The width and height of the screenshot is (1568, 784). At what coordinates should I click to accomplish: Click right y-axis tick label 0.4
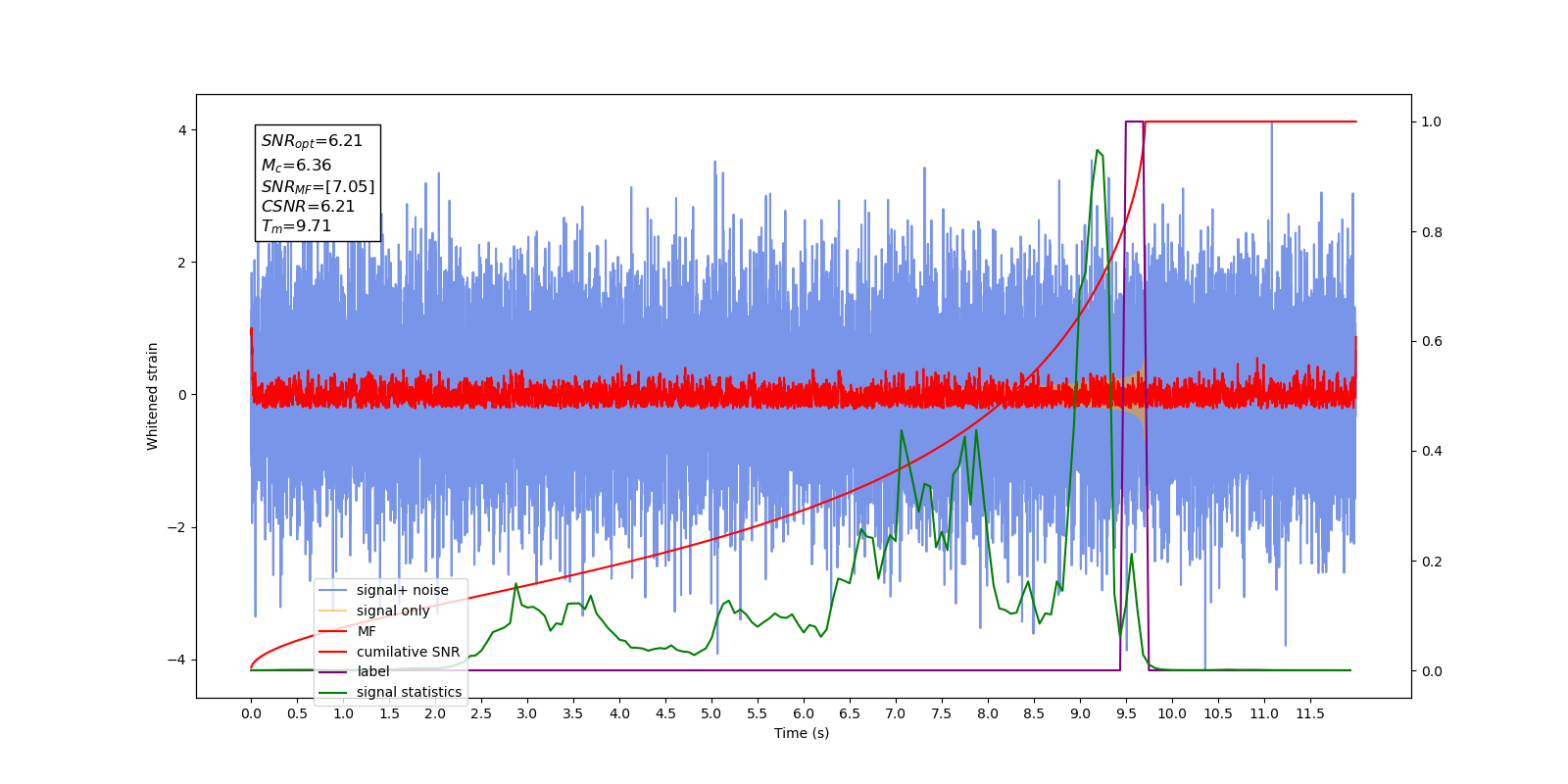click(x=1432, y=451)
